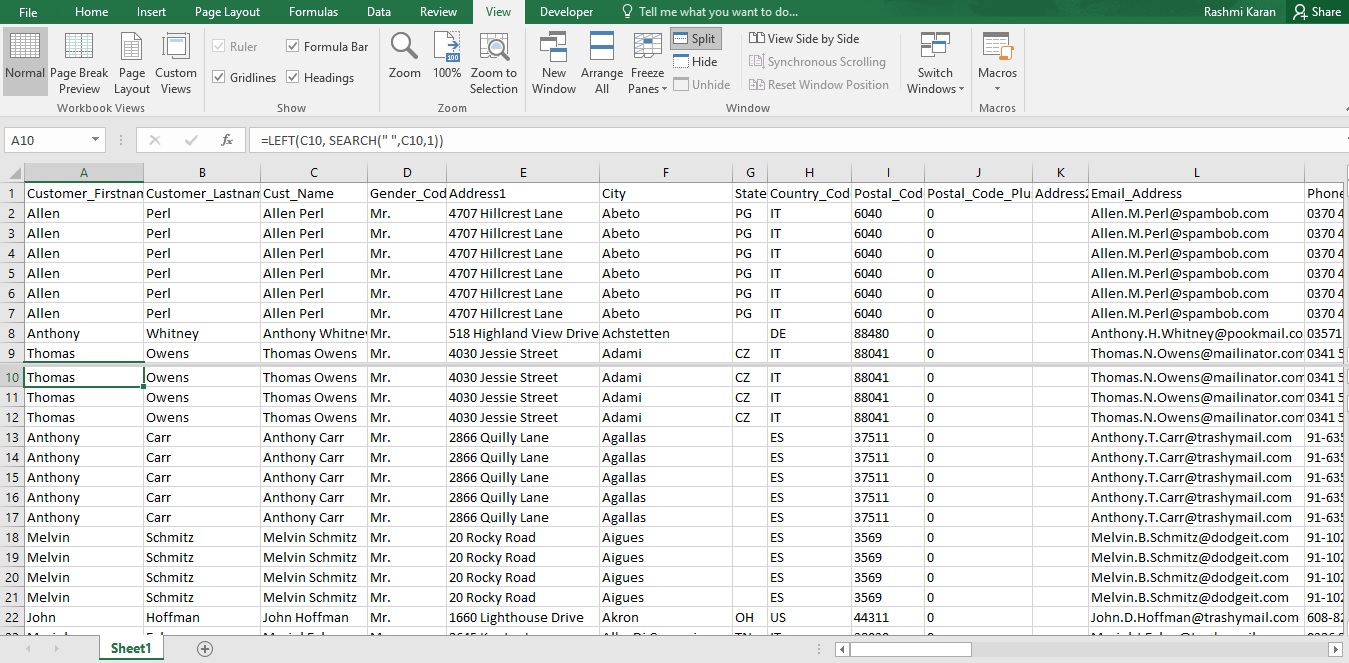Switch to the Page Layout tab
1349x663 pixels.
point(227,12)
